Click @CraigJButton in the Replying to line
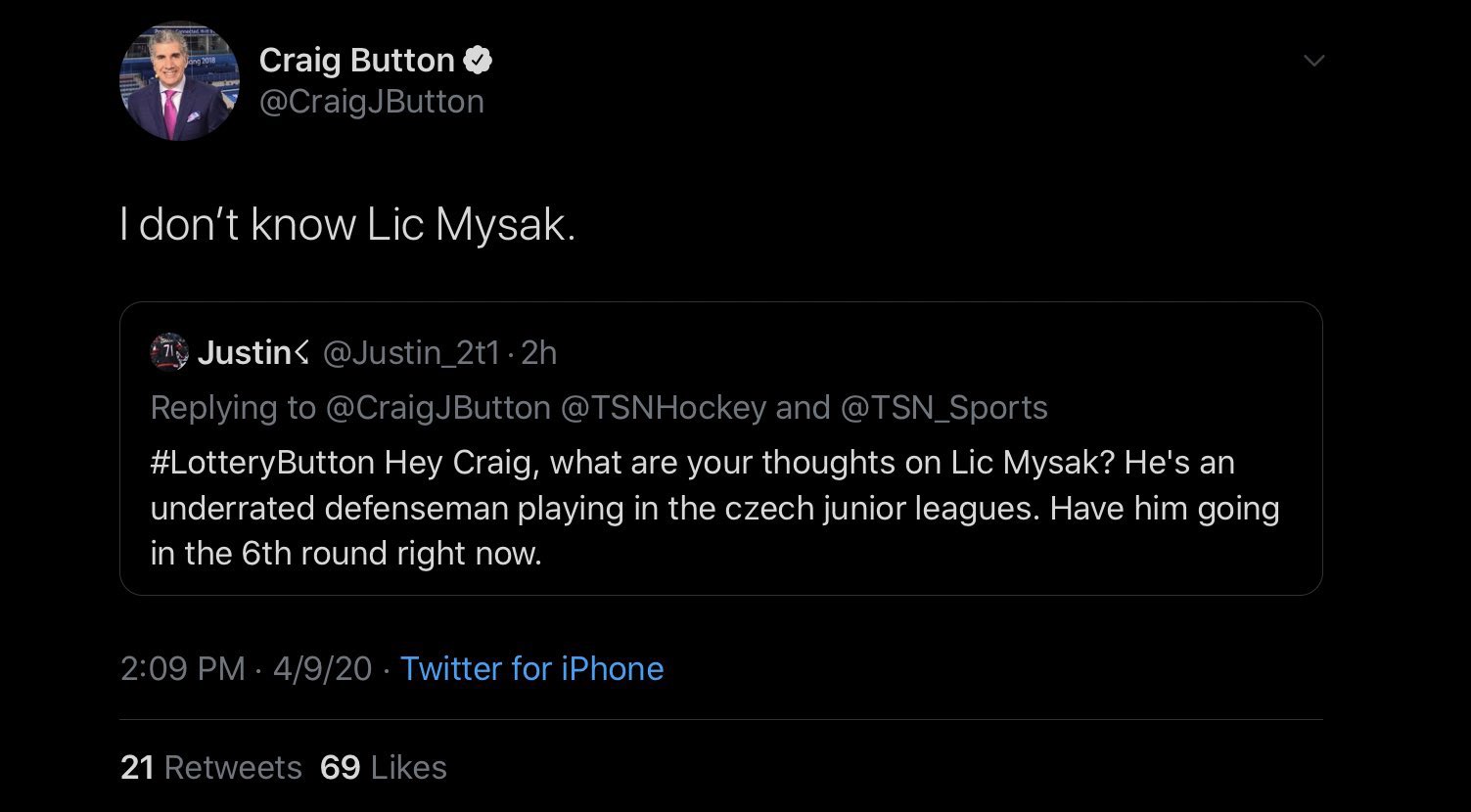The height and width of the screenshot is (812, 1471). pos(437,407)
